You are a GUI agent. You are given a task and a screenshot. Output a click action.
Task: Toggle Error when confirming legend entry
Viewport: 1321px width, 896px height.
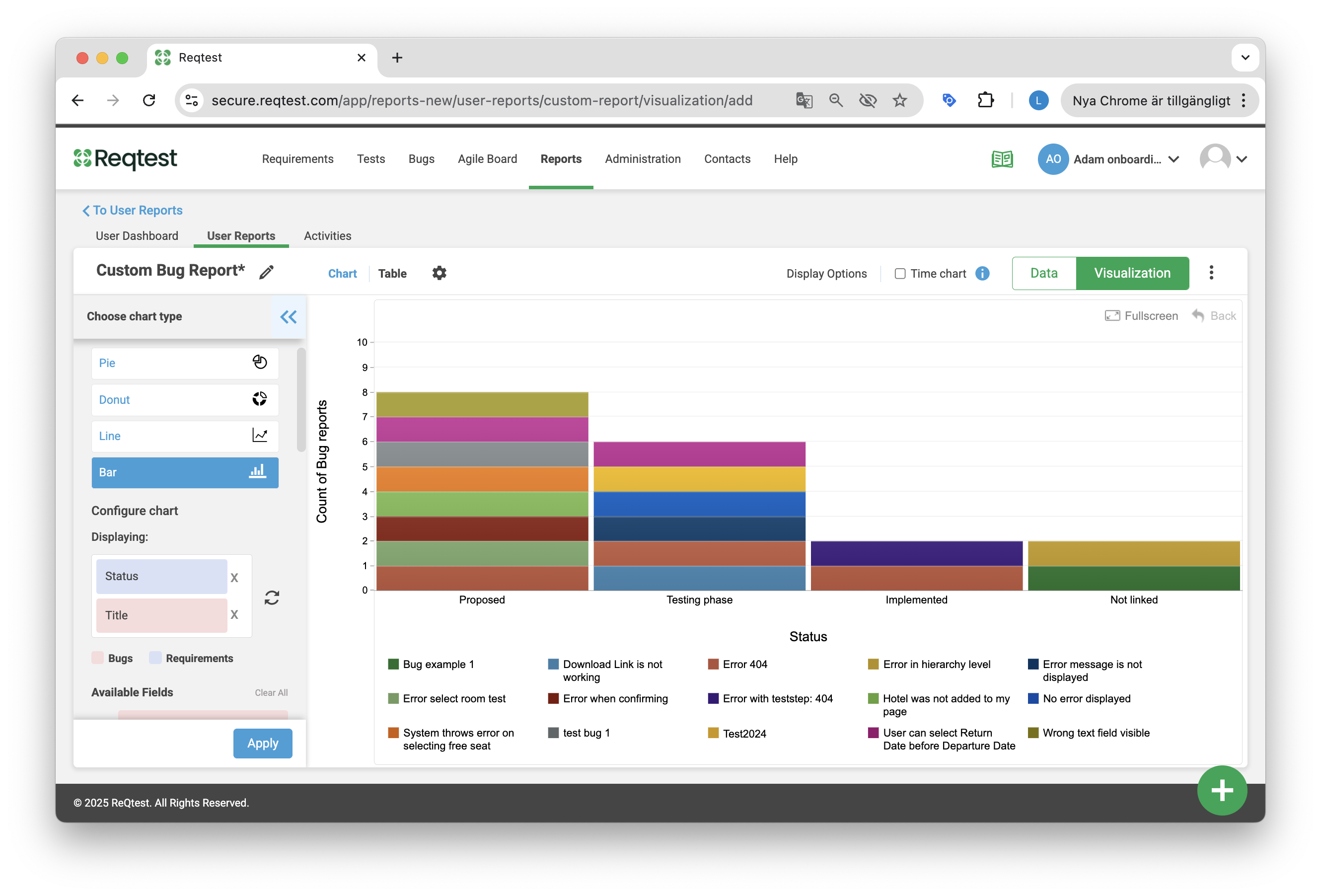[608, 698]
